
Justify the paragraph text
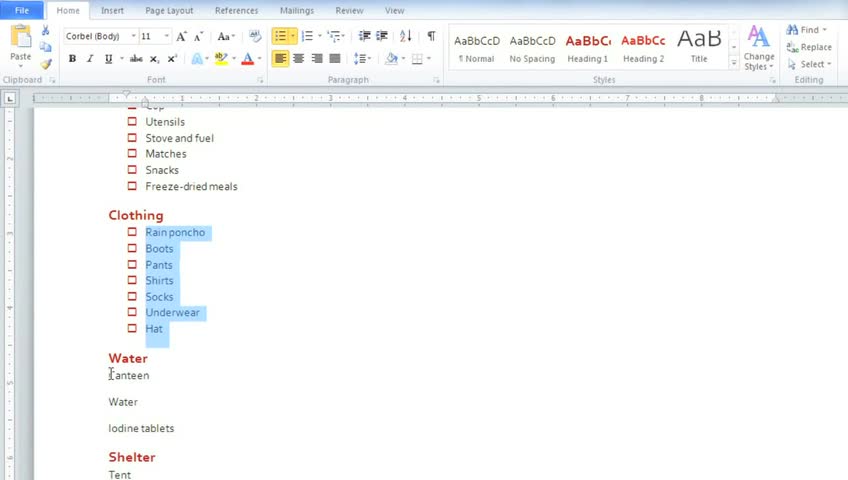[x=335, y=58]
